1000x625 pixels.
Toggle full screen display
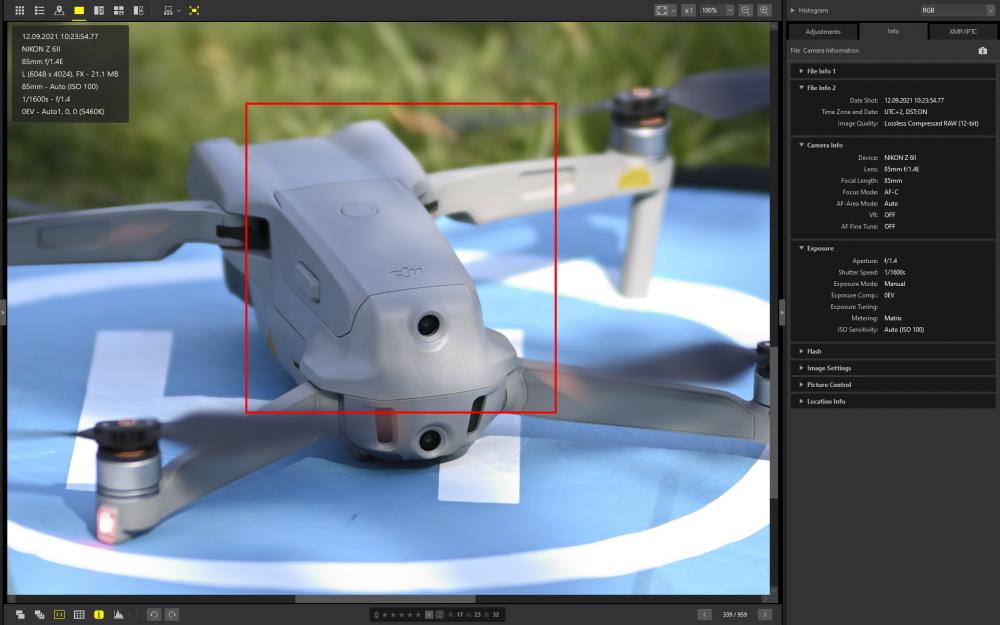tap(195, 10)
